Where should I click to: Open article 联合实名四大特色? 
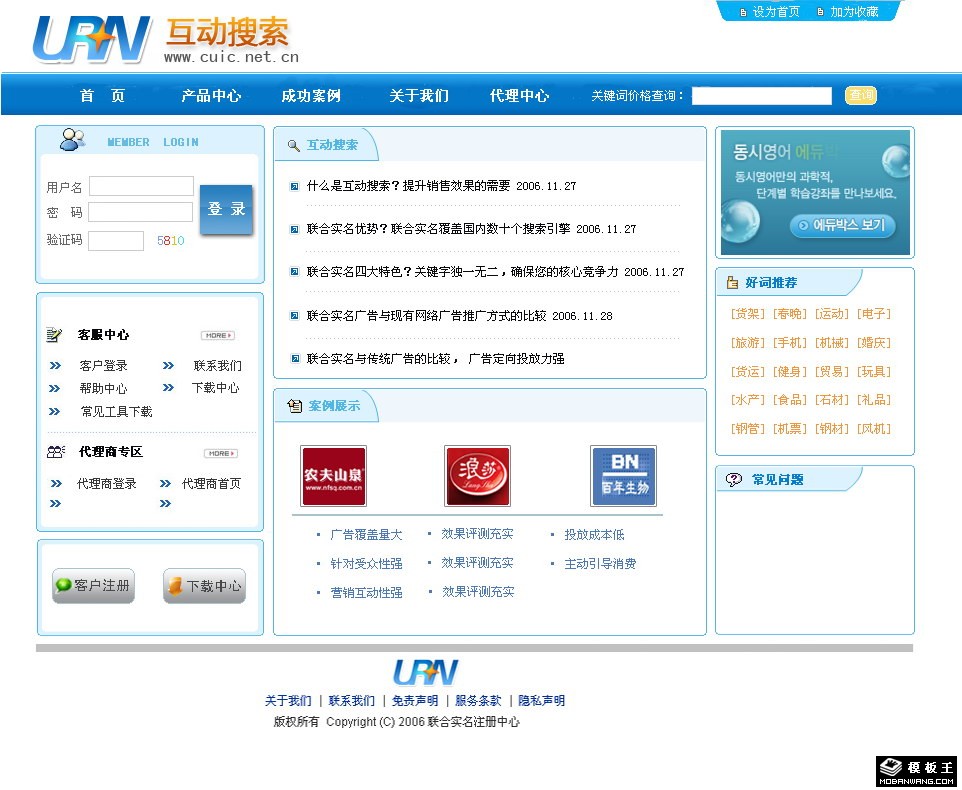click(x=495, y=272)
